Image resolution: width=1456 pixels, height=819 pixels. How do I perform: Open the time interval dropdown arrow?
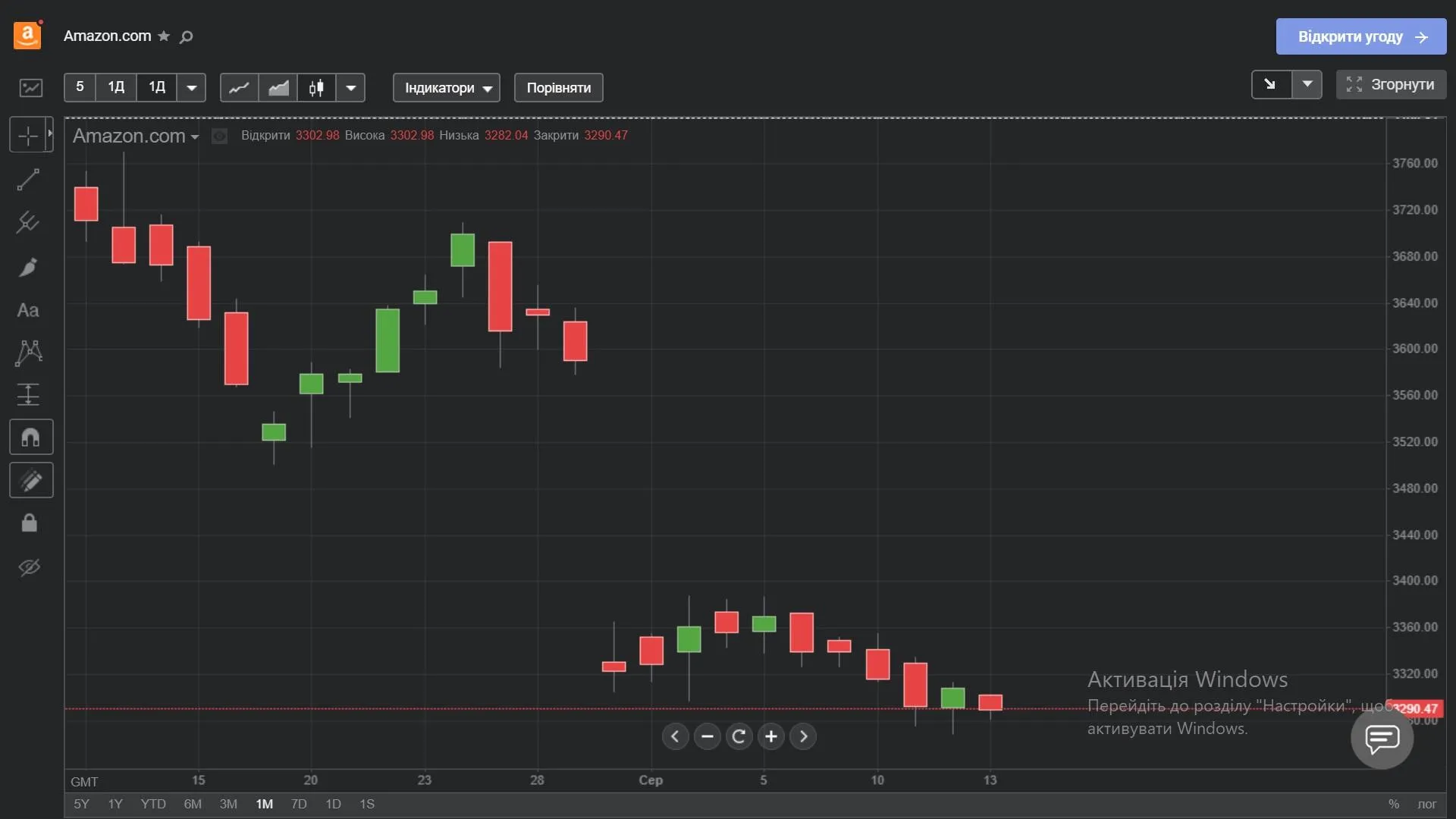(192, 88)
